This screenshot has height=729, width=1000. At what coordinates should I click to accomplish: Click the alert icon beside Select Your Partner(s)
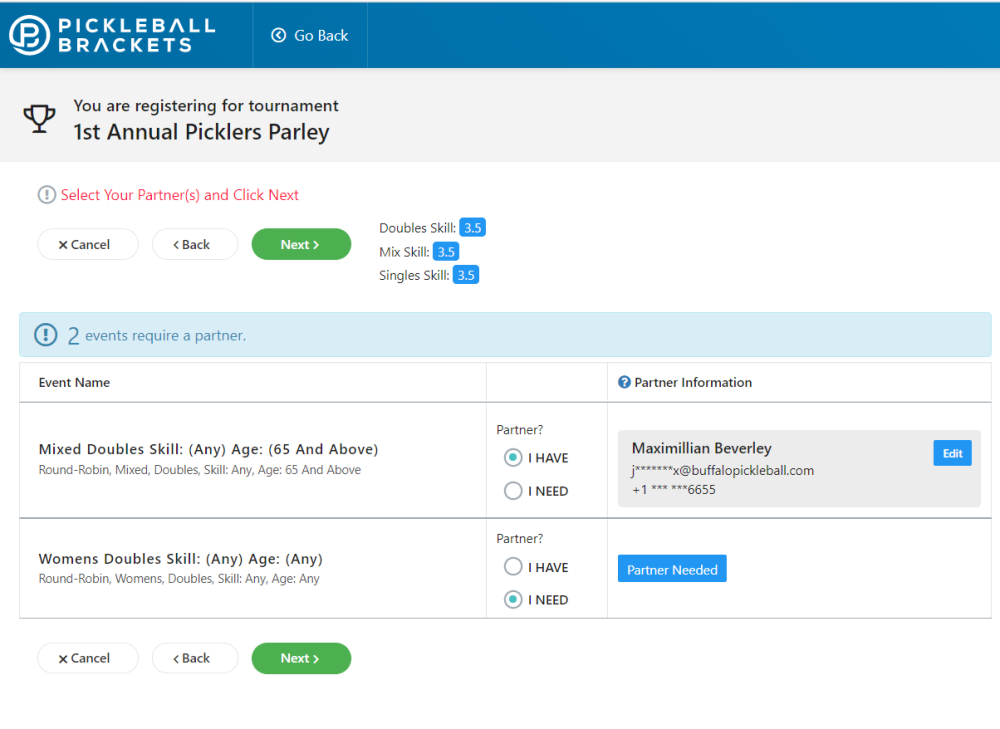coord(47,195)
